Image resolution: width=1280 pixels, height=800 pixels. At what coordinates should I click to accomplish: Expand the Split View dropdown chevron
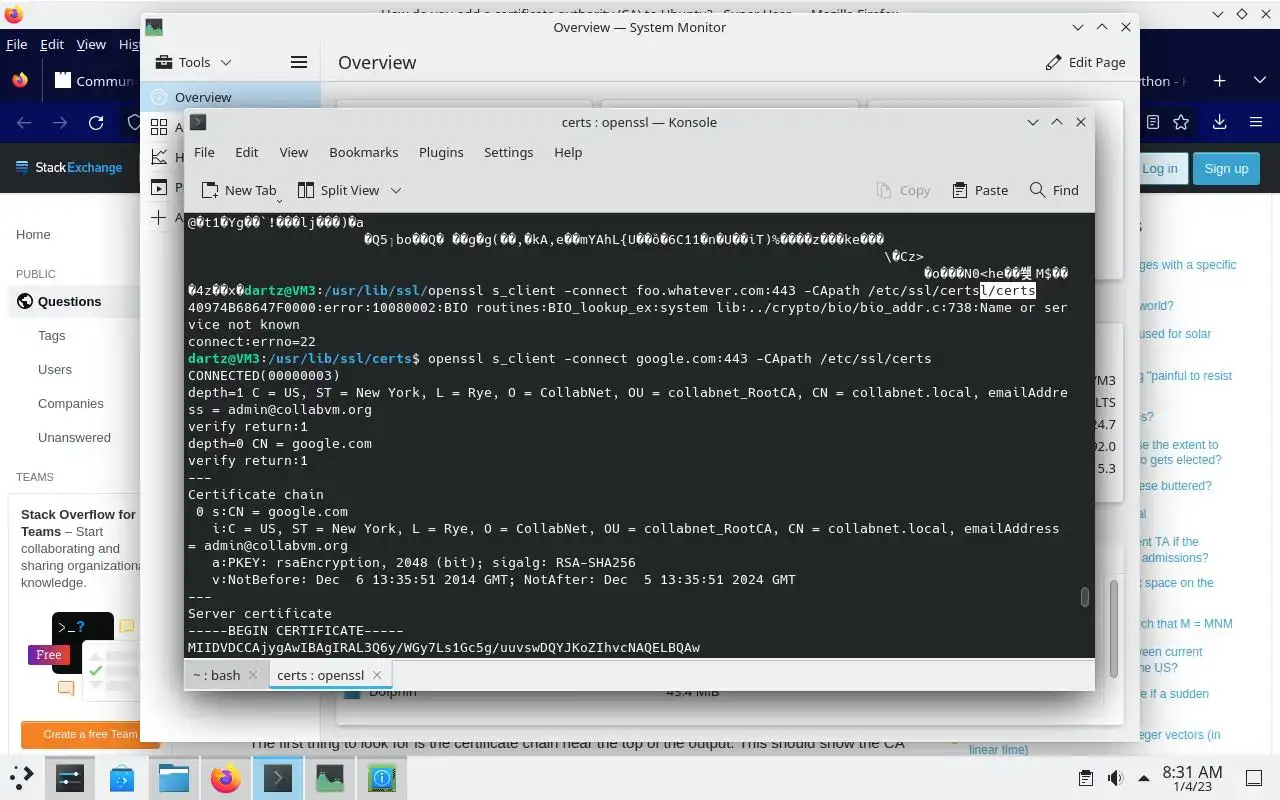point(396,190)
